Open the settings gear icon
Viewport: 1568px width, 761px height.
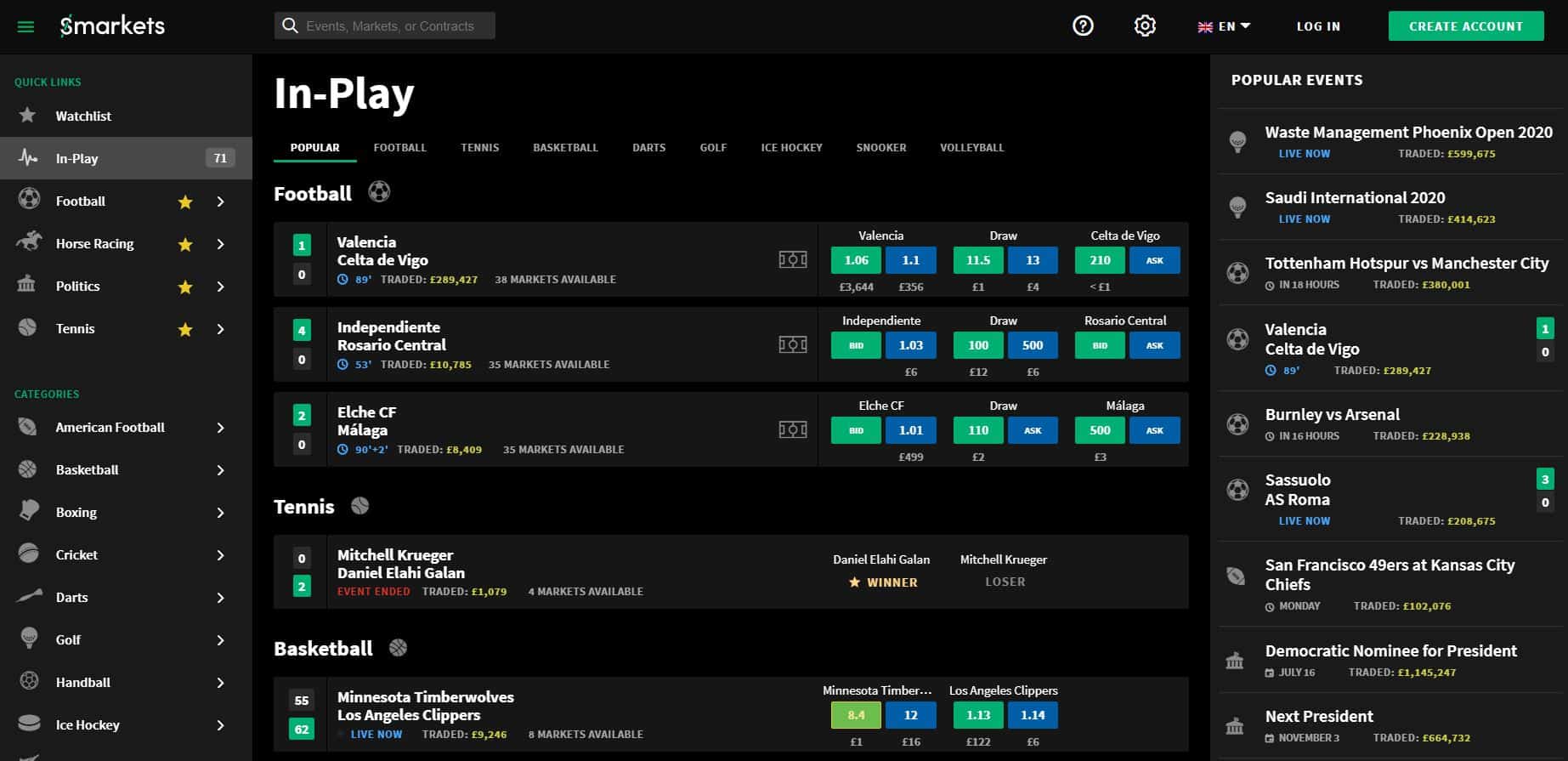pos(1145,26)
